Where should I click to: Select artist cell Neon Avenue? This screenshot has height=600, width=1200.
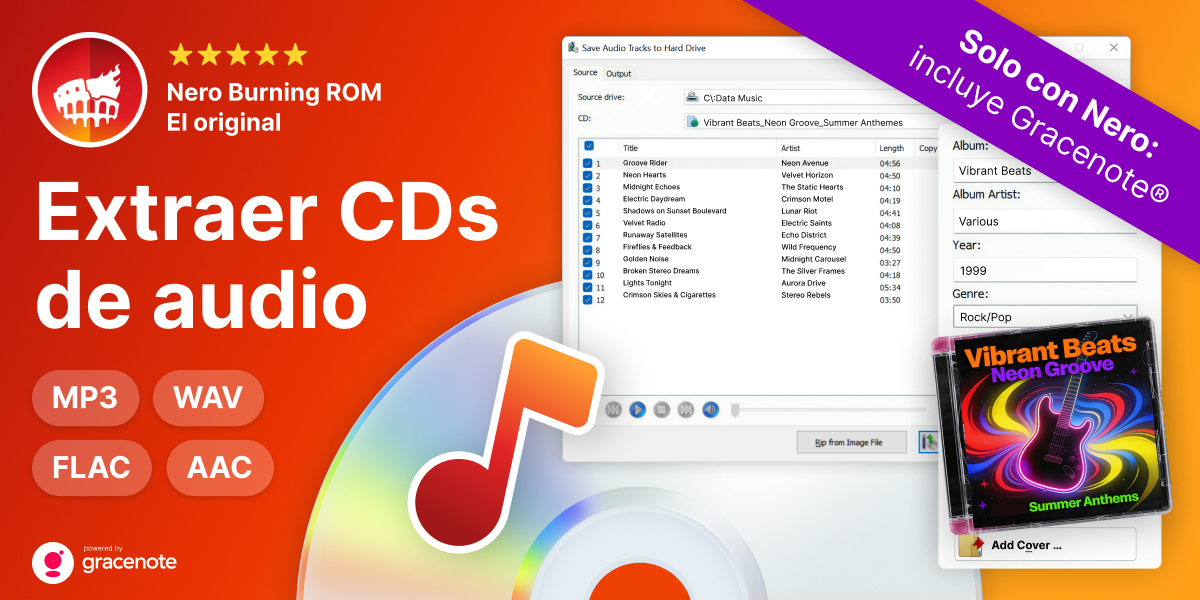pos(805,163)
